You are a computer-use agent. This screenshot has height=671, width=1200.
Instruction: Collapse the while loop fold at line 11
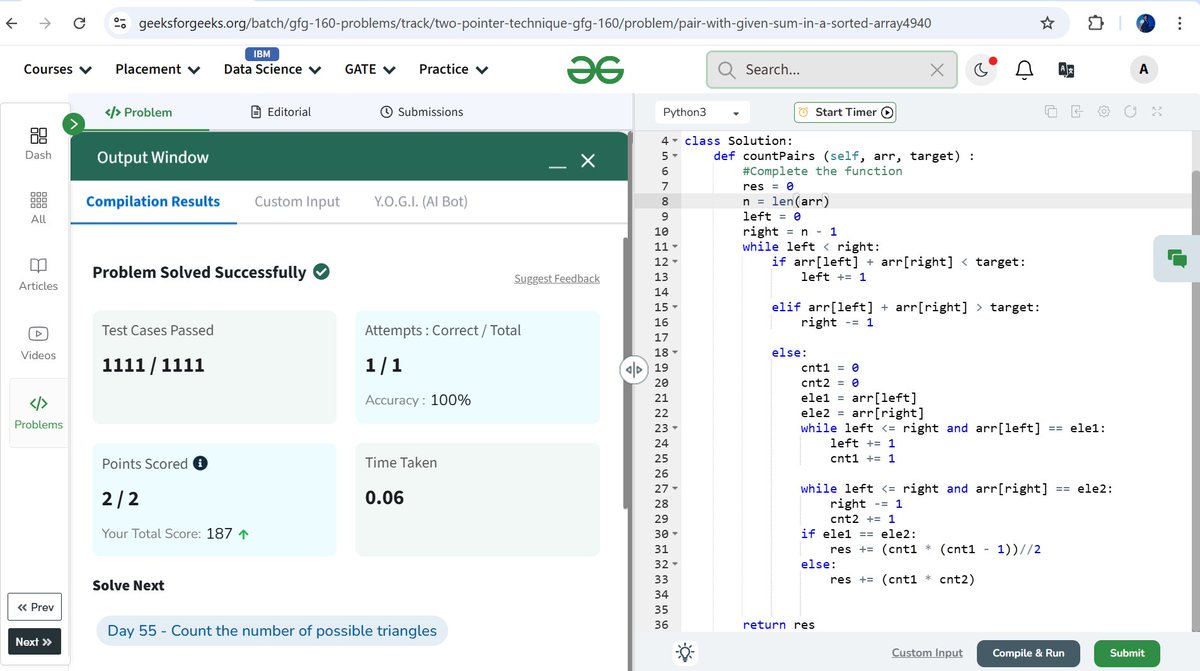pyautogui.click(x=675, y=247)
